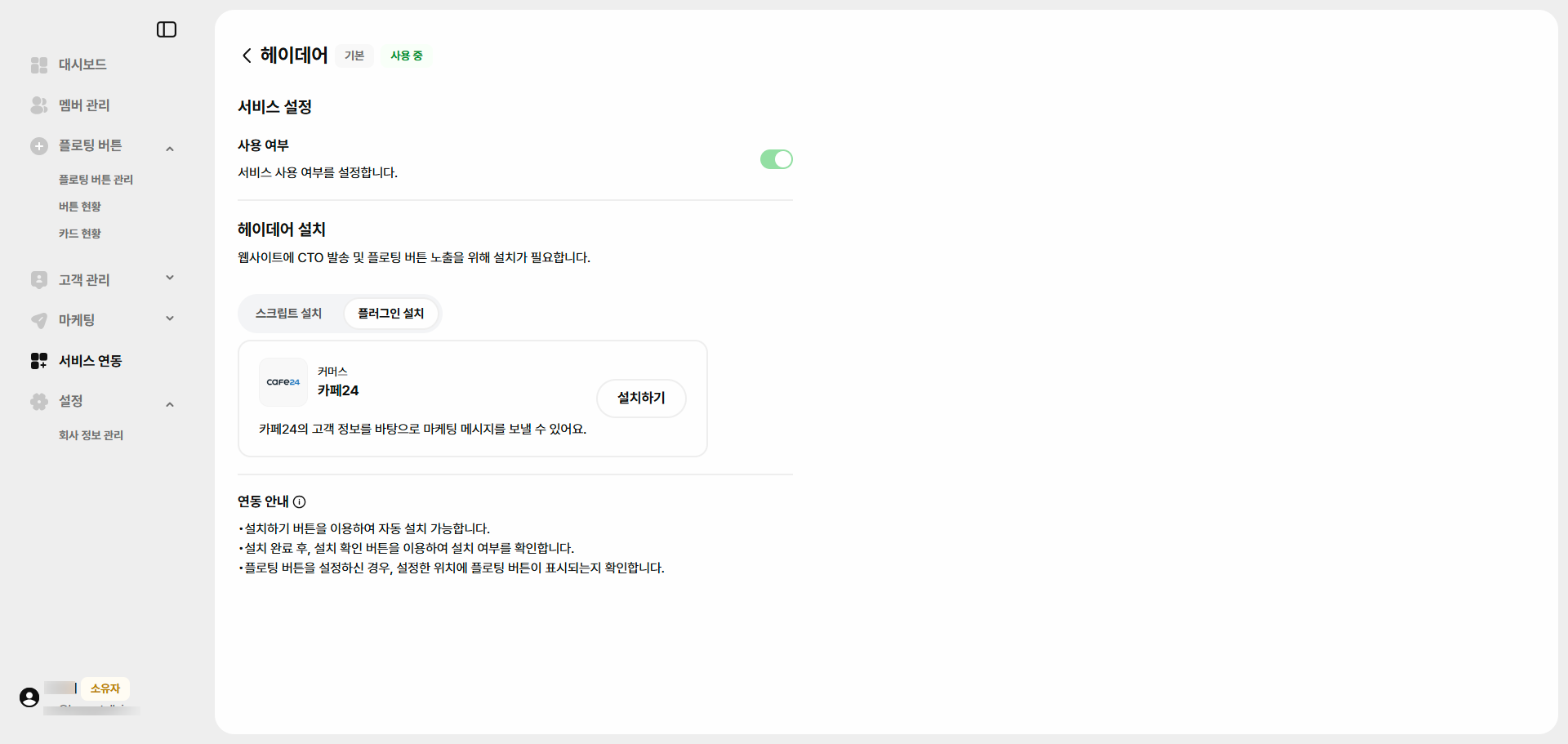Collapse the 설정 submenu chevron
The image size is (1568, 744).
click(x=170, y=404)
